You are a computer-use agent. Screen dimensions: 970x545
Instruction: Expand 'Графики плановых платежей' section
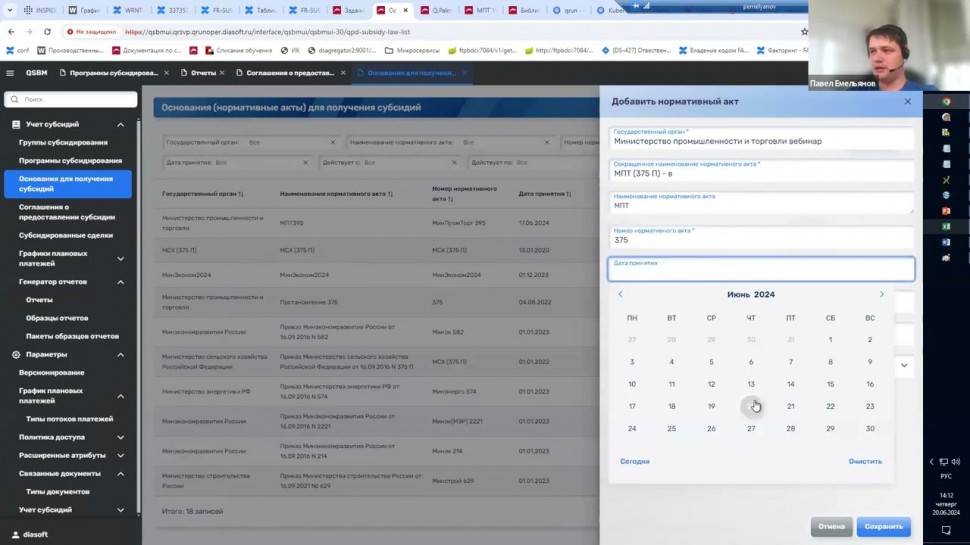tap(121, 258)
